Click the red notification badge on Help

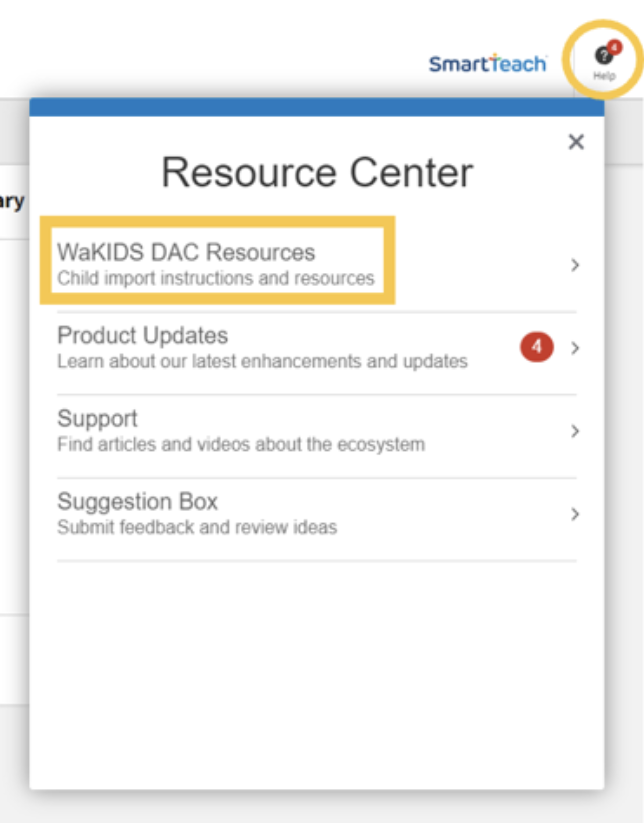point(614,47)
